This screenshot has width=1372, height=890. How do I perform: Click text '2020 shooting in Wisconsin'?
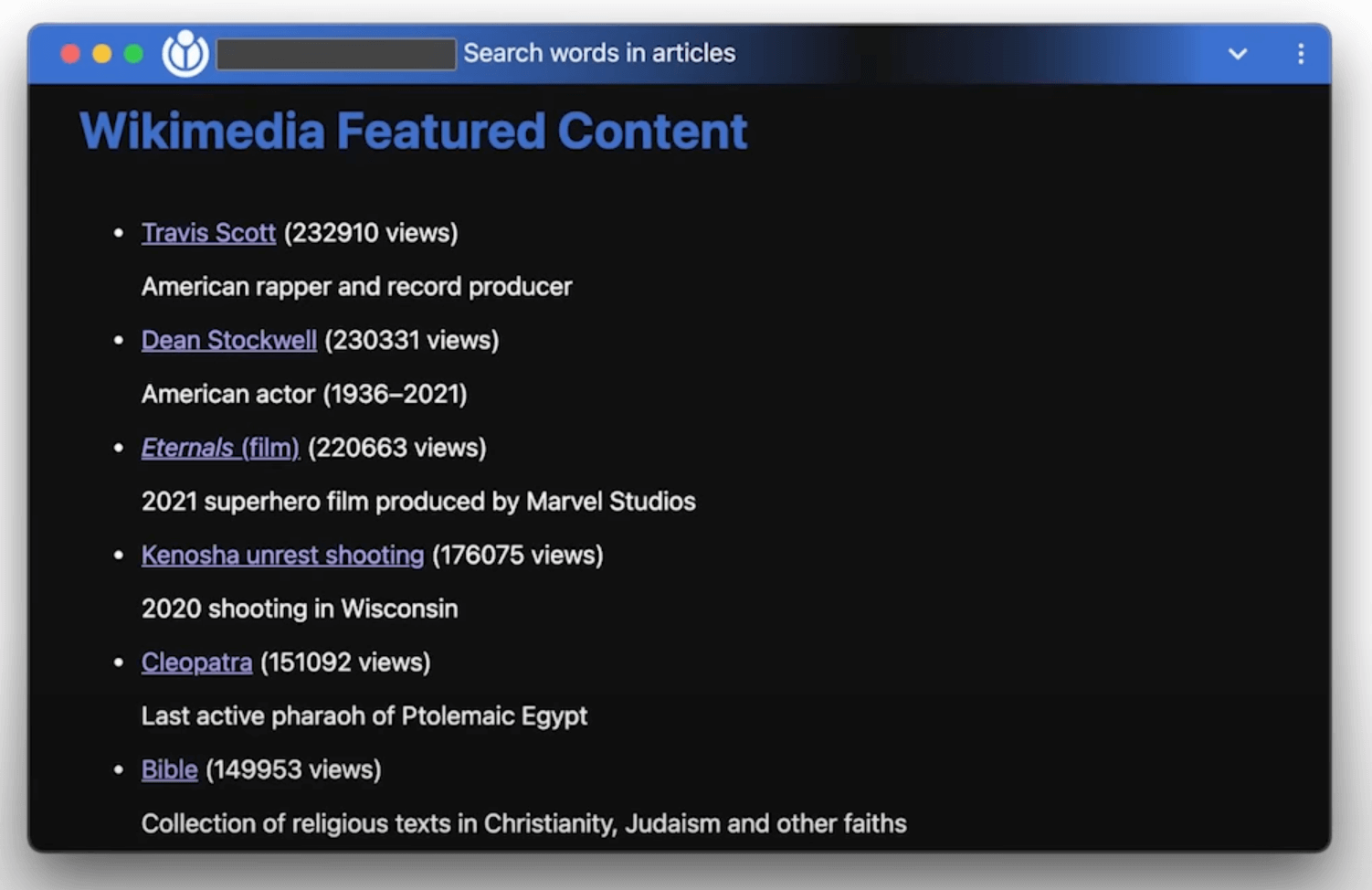click(x=300, y=609)
